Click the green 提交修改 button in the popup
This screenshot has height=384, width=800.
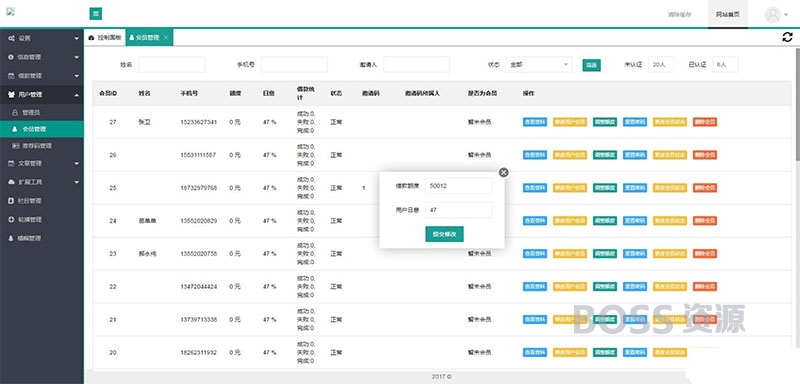pos(444,234)
